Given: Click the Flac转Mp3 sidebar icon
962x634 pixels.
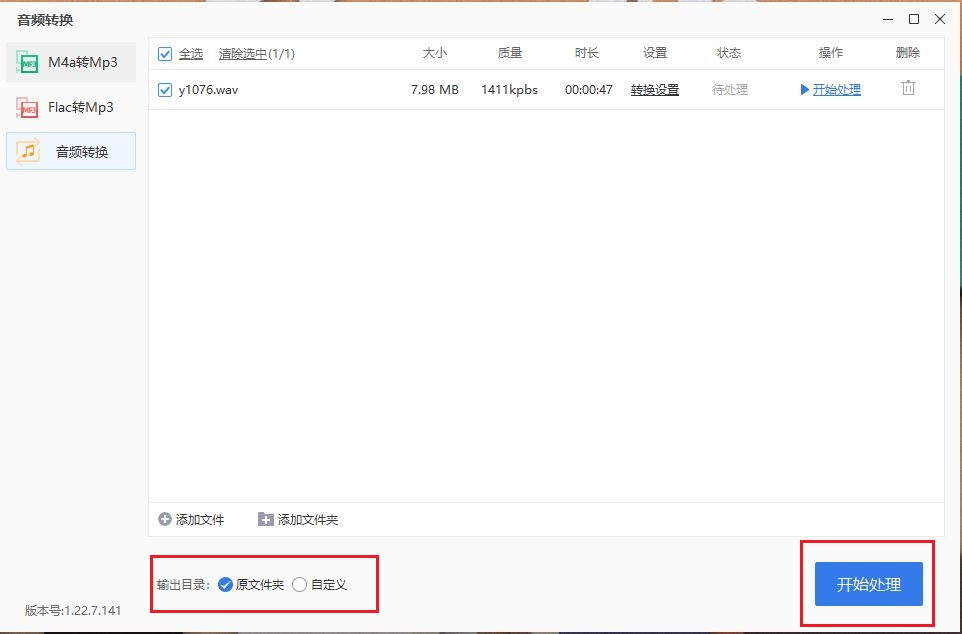Looking at the screenshot, I should tap(27, 107).
